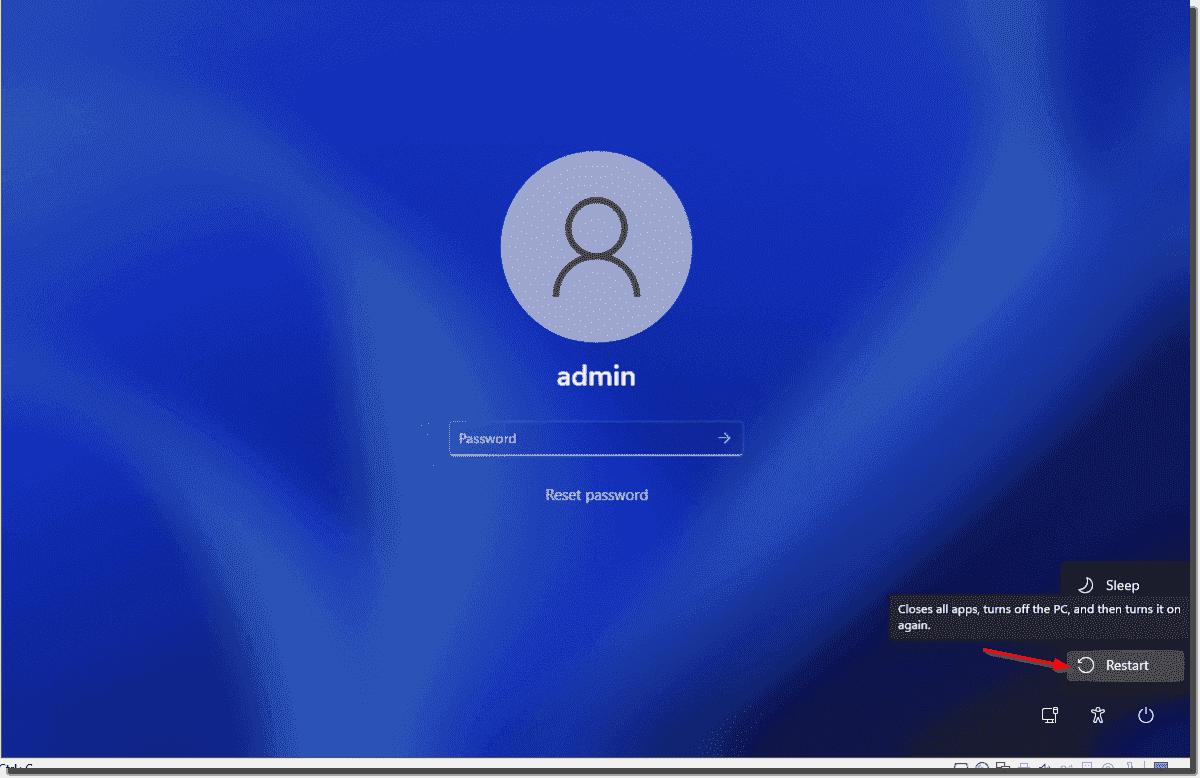Click the word Sleep in the menu
Screen dimensions: 1200x778
tap(1122, 586)
